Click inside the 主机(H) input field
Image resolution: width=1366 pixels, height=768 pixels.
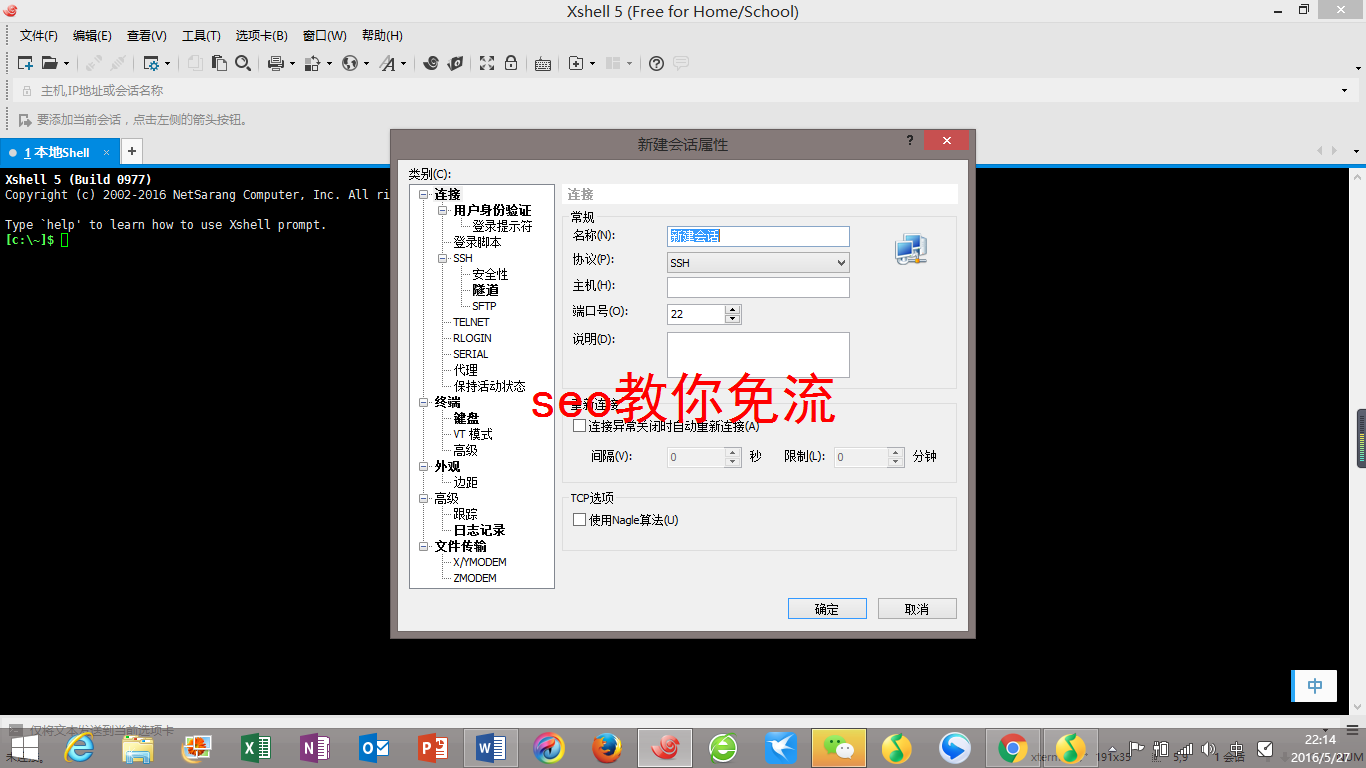click(x=757, y=287)
